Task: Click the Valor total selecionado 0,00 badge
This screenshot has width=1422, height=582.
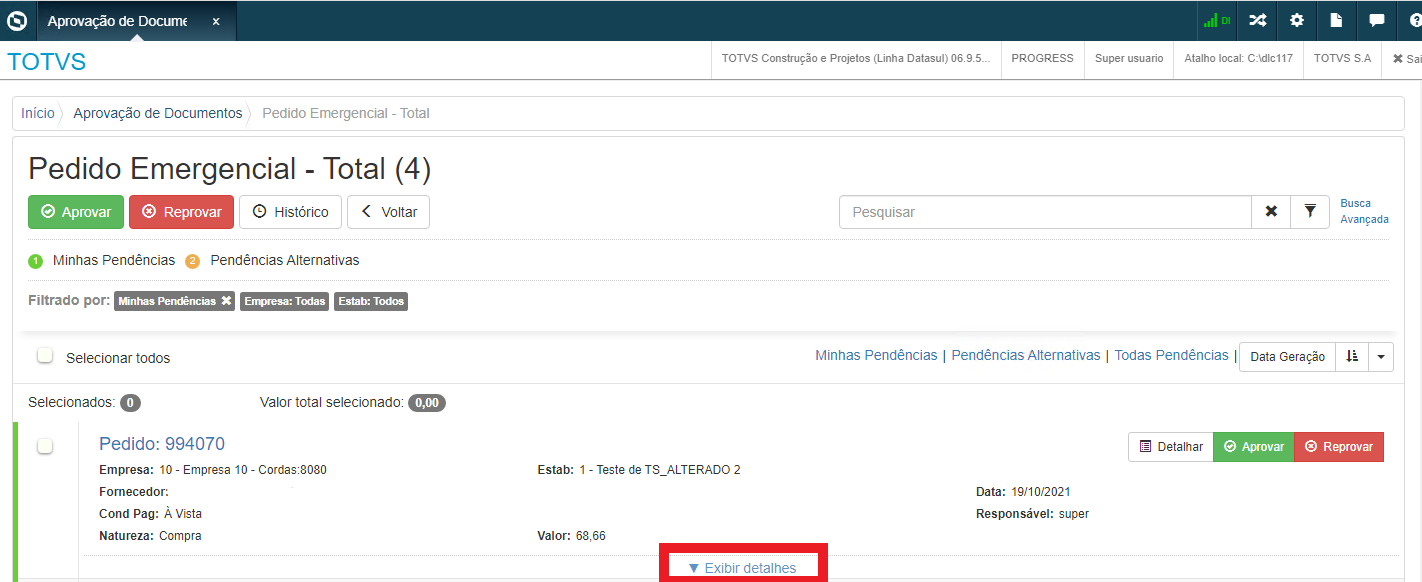Action: pyautogui.click(x=427, y=403)
